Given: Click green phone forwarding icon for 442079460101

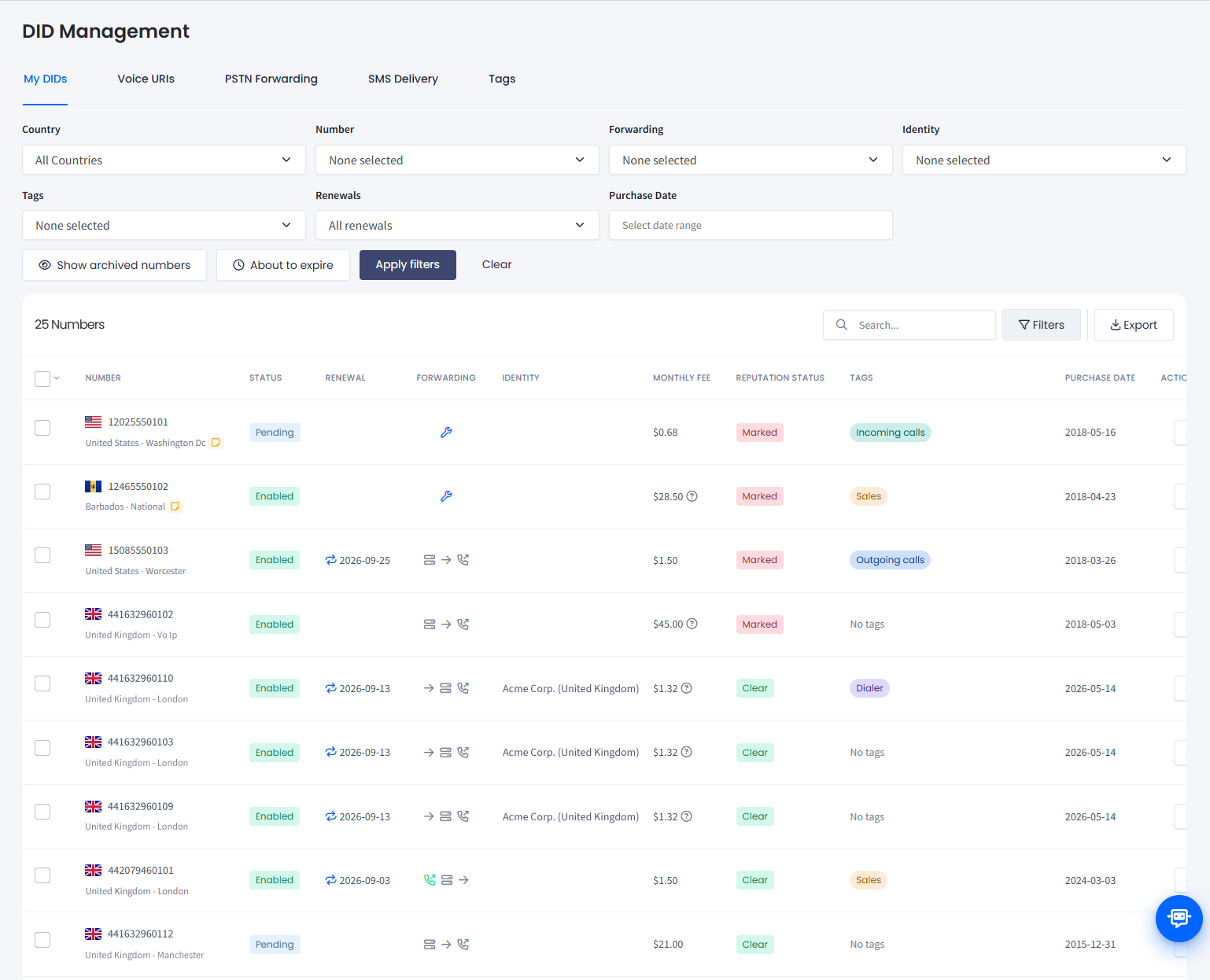Looking at the screenshot, I should pyautogui.click(x=430, y=880).
